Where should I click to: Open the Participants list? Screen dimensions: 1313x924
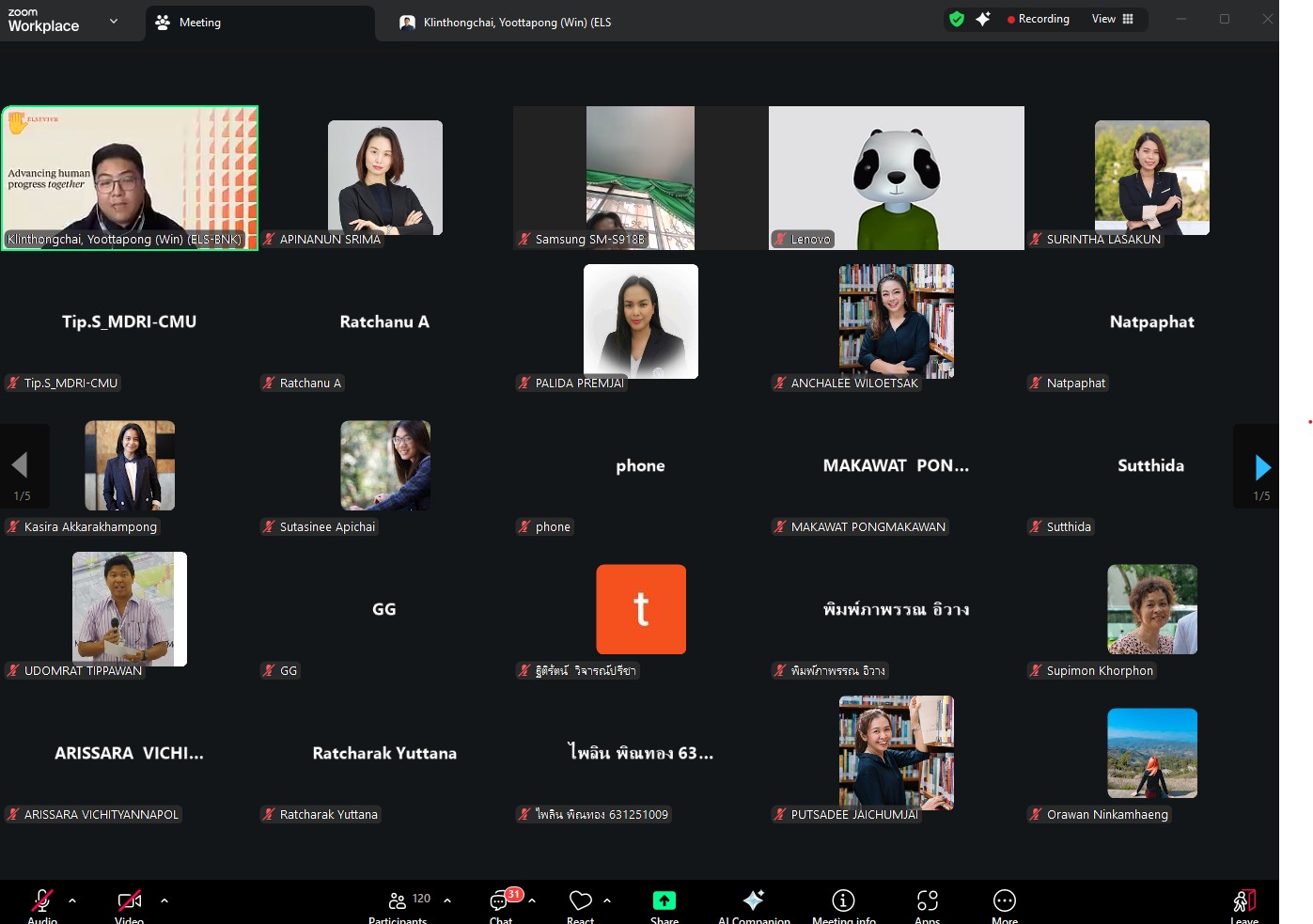[x=398, y=901]
